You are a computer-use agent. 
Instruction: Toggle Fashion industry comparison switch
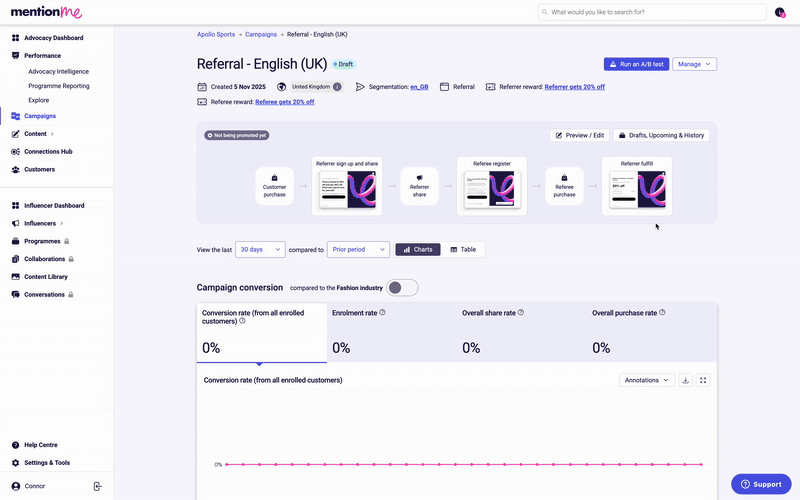[402, 288]
